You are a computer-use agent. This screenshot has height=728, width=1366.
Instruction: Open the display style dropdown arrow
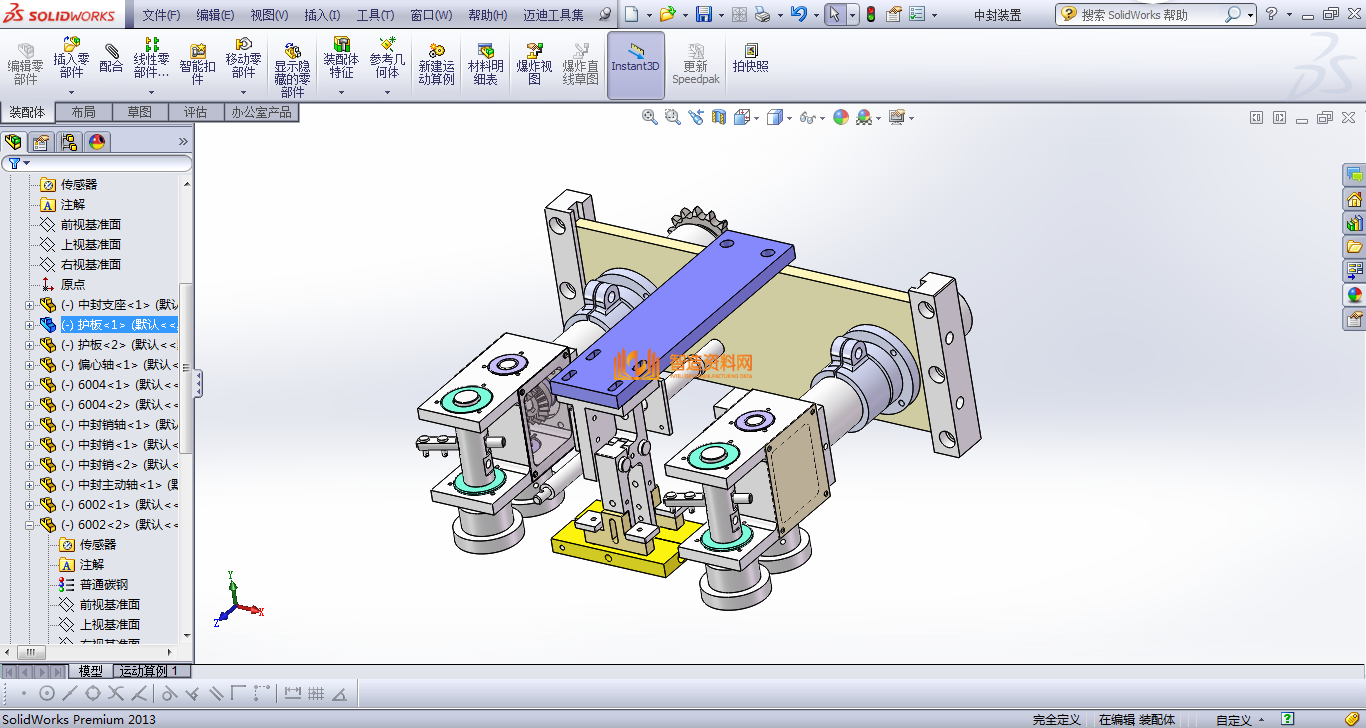click(790, 118)
